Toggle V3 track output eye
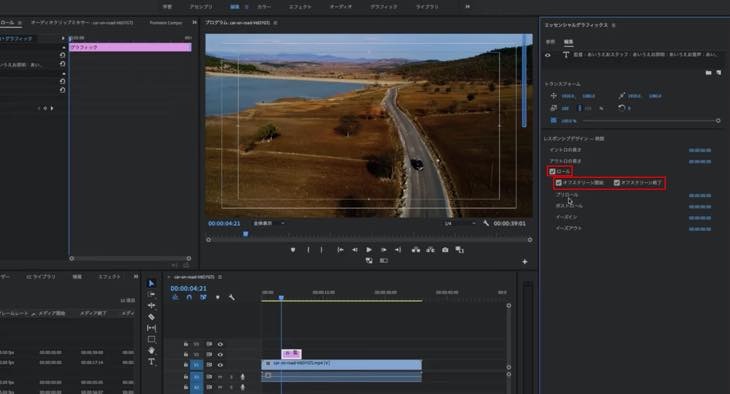The image size is (730, 394). (220, 344)
